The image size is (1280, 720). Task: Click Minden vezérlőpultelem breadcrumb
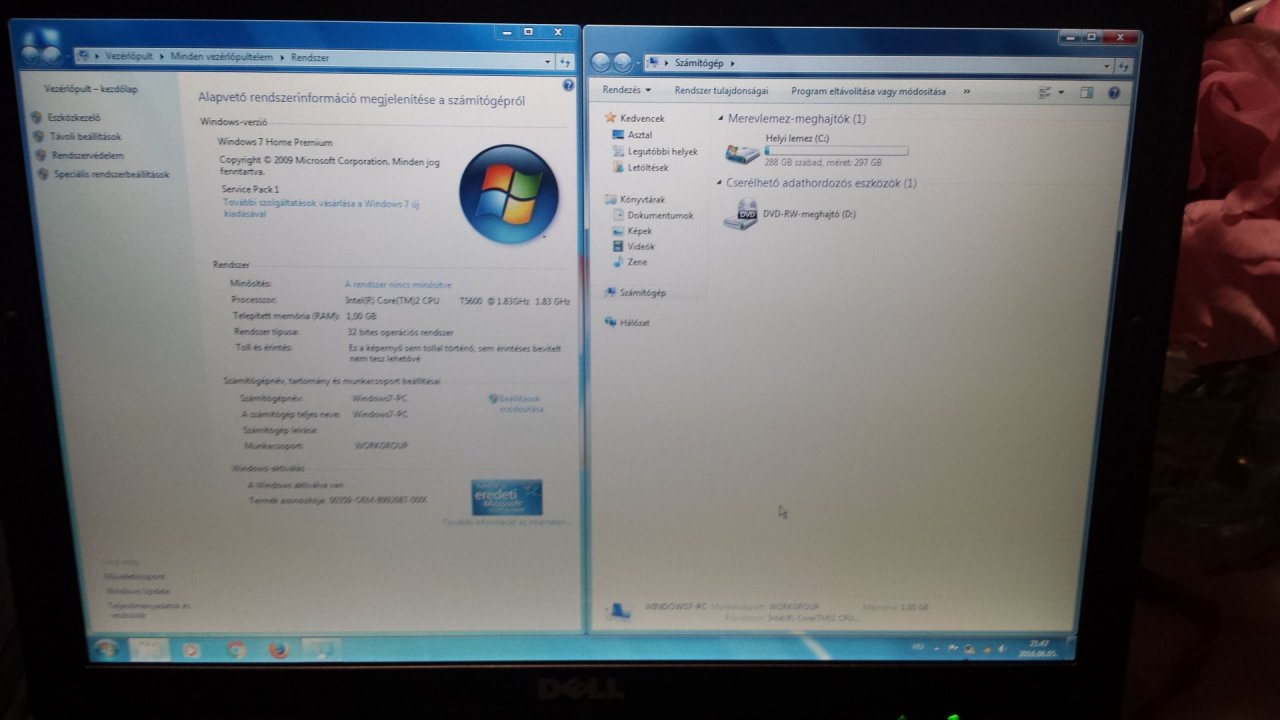click(x=222, y=57)
